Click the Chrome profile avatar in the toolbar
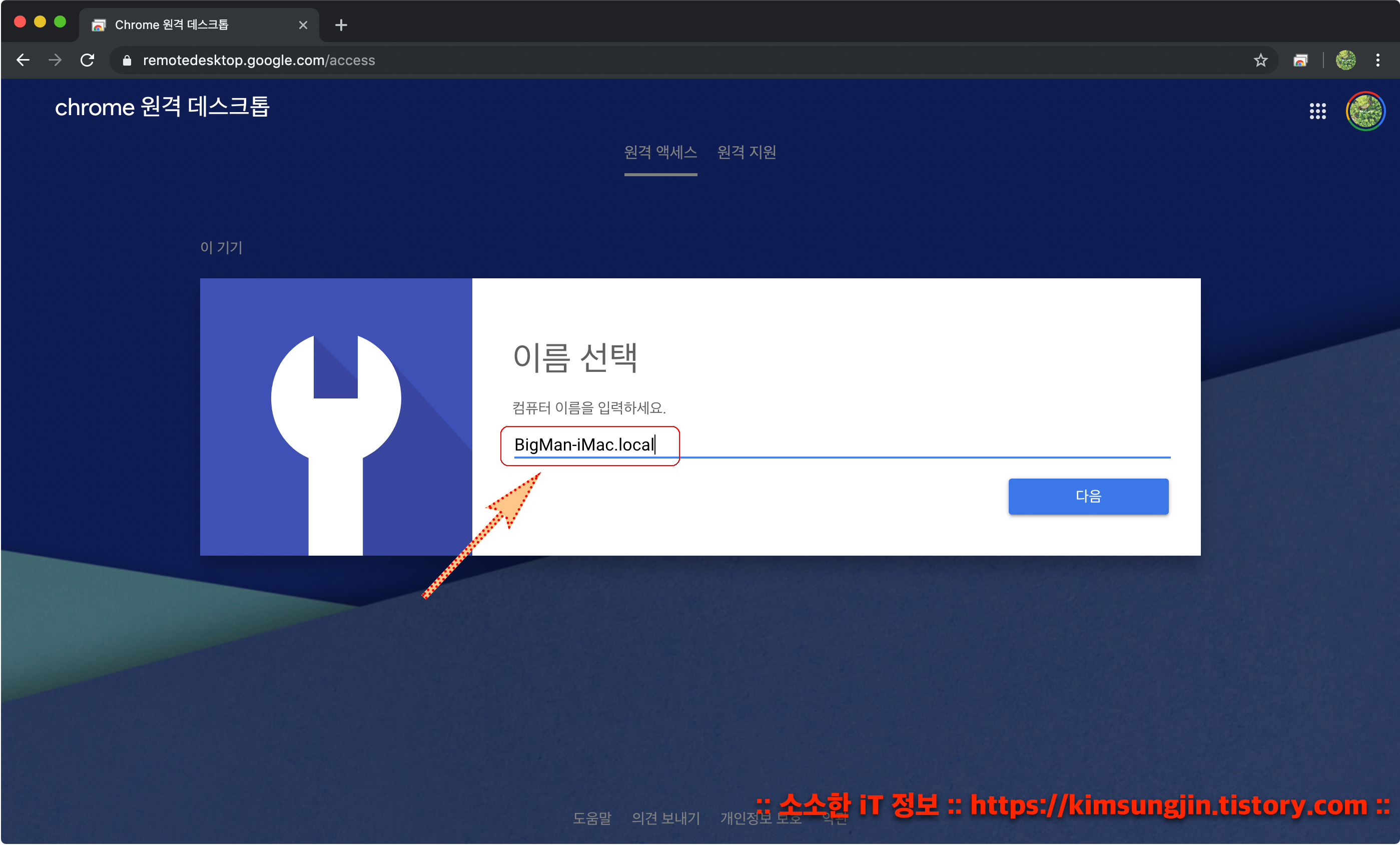1400x845 pixels. (x=1345, y=60)
